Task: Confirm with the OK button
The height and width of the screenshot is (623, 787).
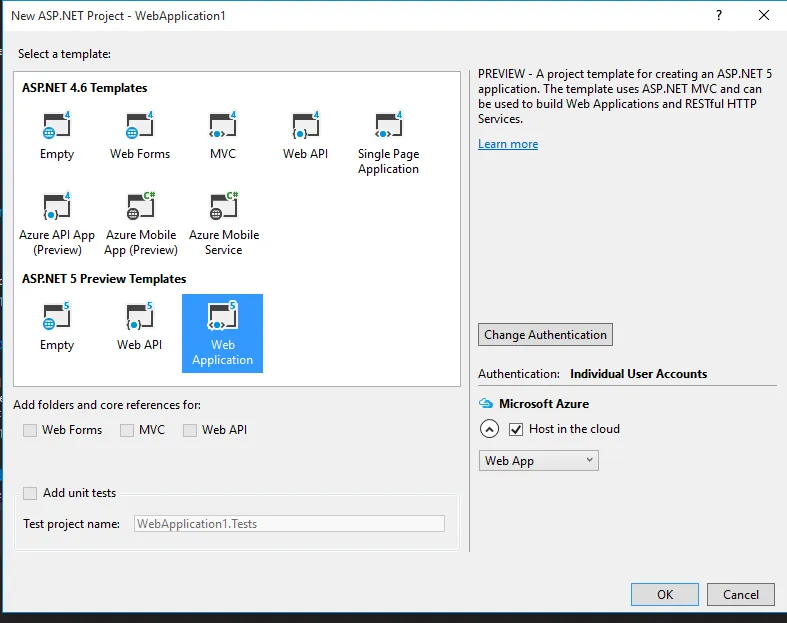Action: click(665, 594)
